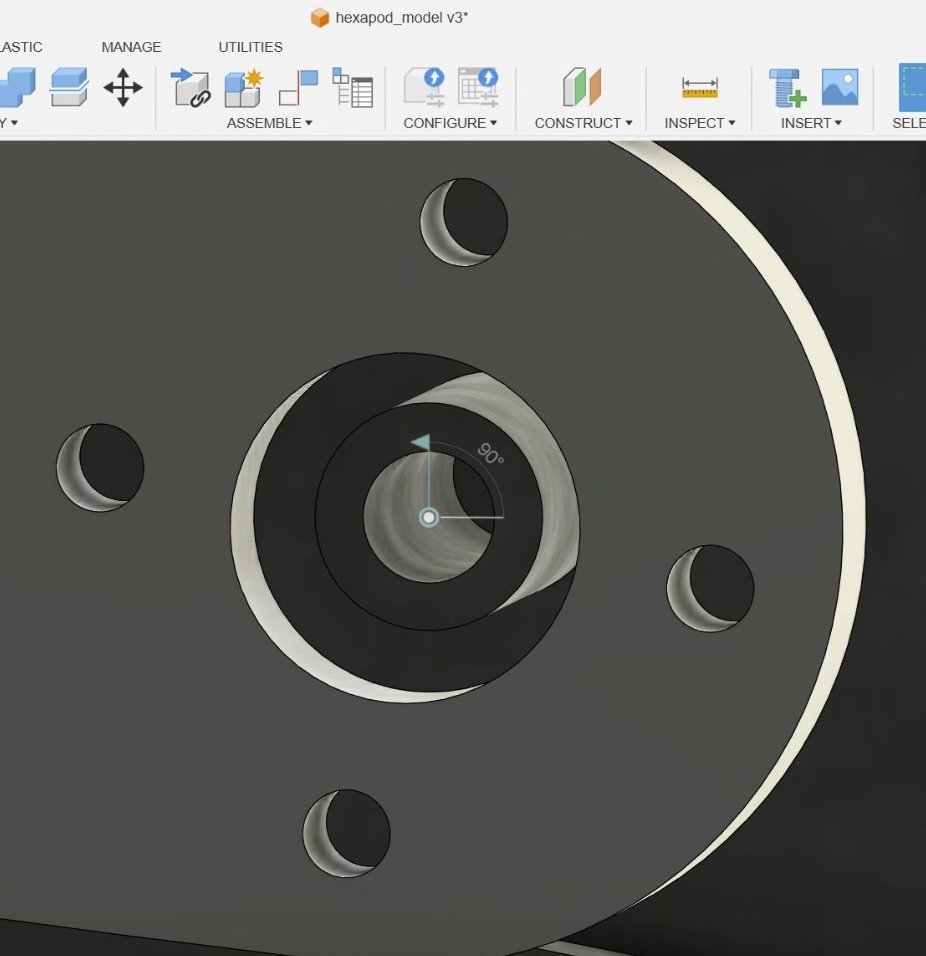Open the INSPECT dropdown menu
Viewport: 926px width, 956px height.
[x=699, y=123]
